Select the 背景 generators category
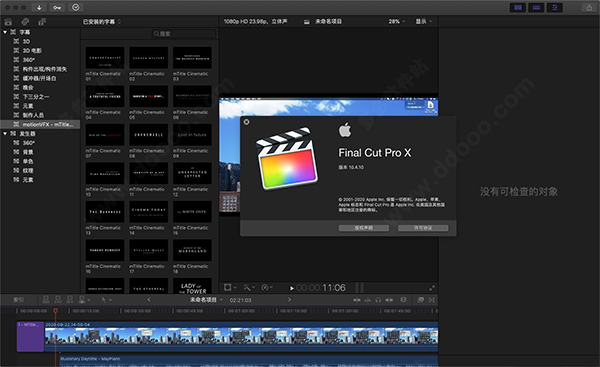This screenshot has width=600, height=367. point(40,152)
